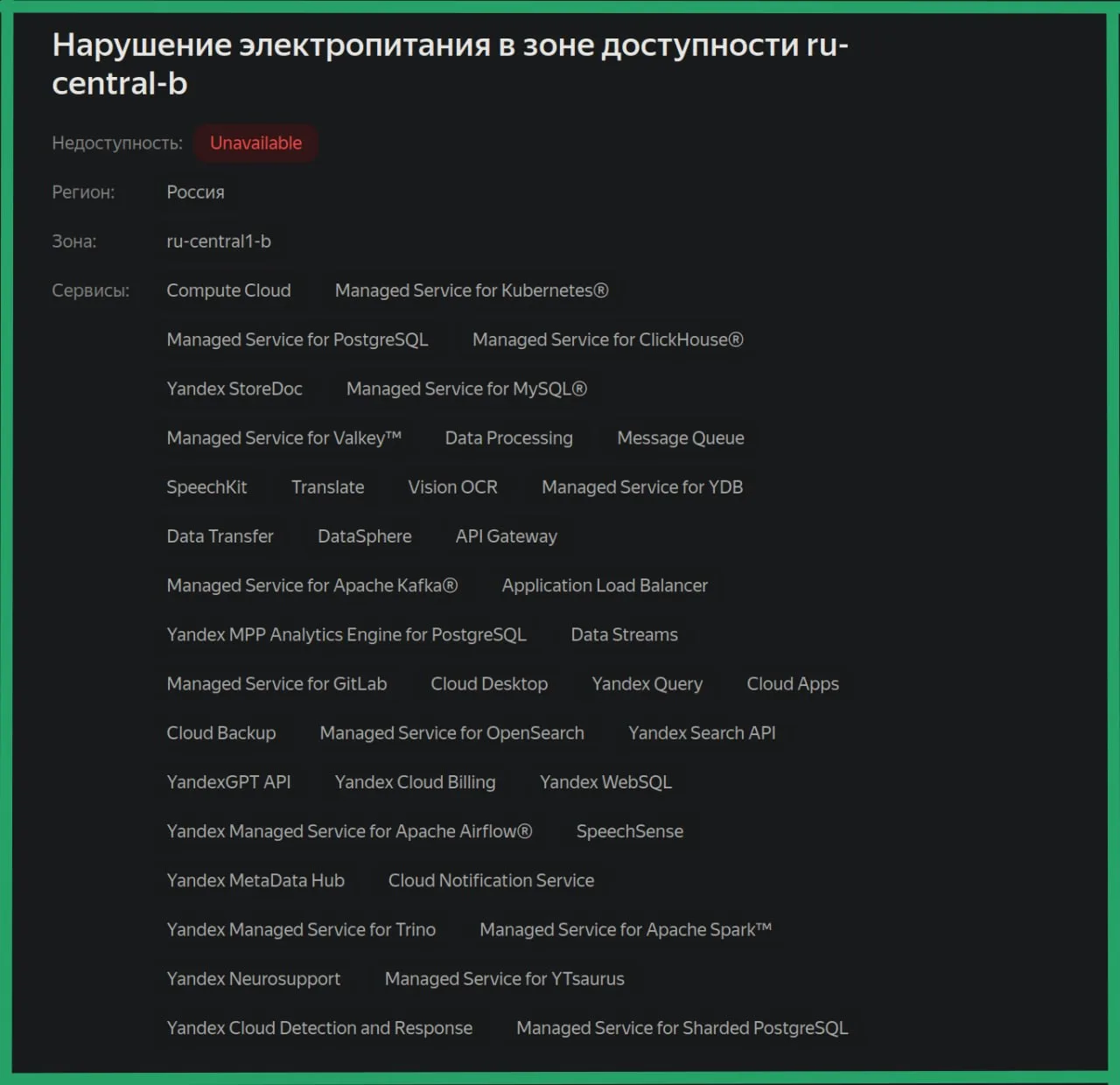
Task: Click Managed Service for YTsaurus
Action: [505, 978]
